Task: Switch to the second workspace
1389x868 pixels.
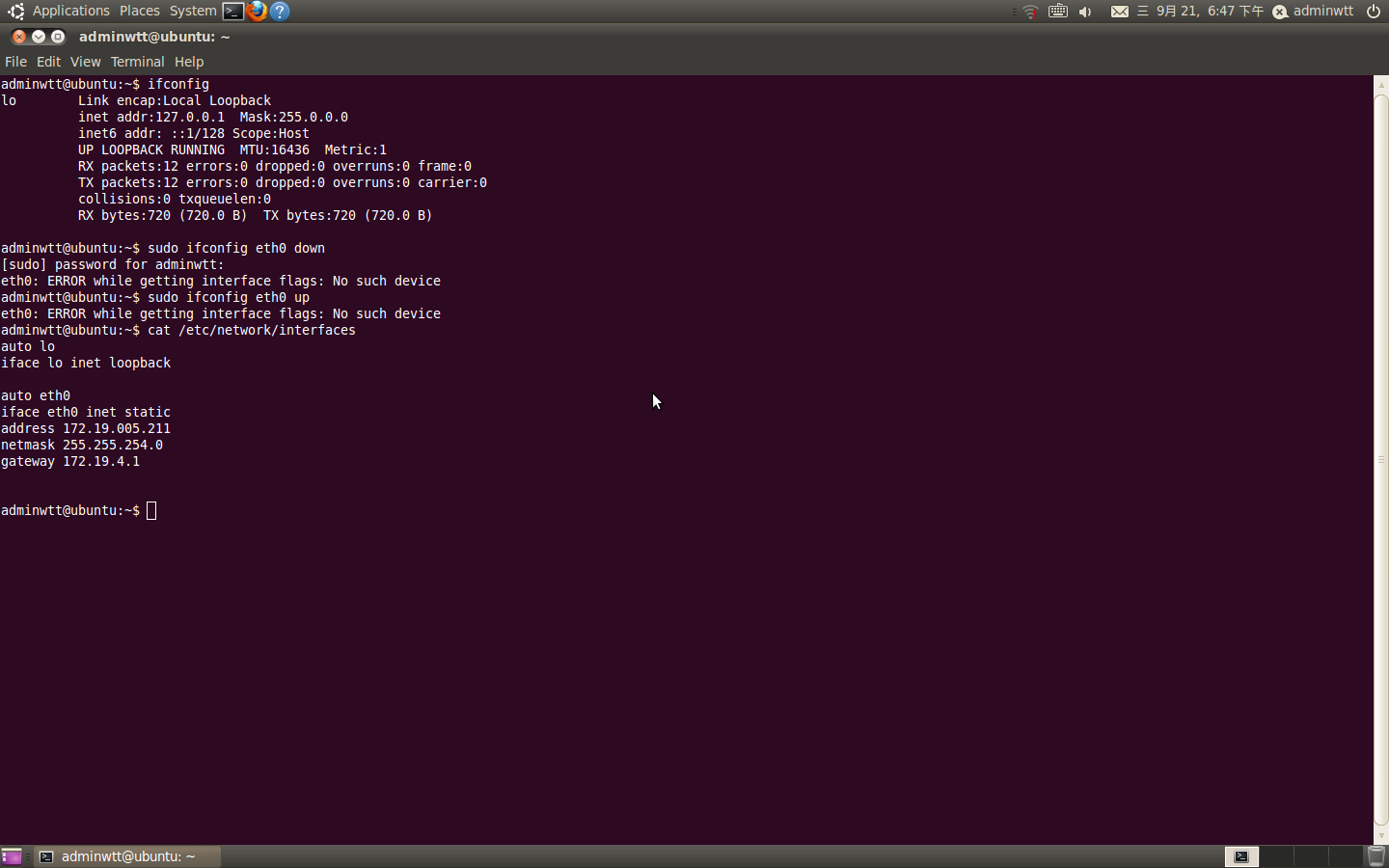Action: (1276, 856)
